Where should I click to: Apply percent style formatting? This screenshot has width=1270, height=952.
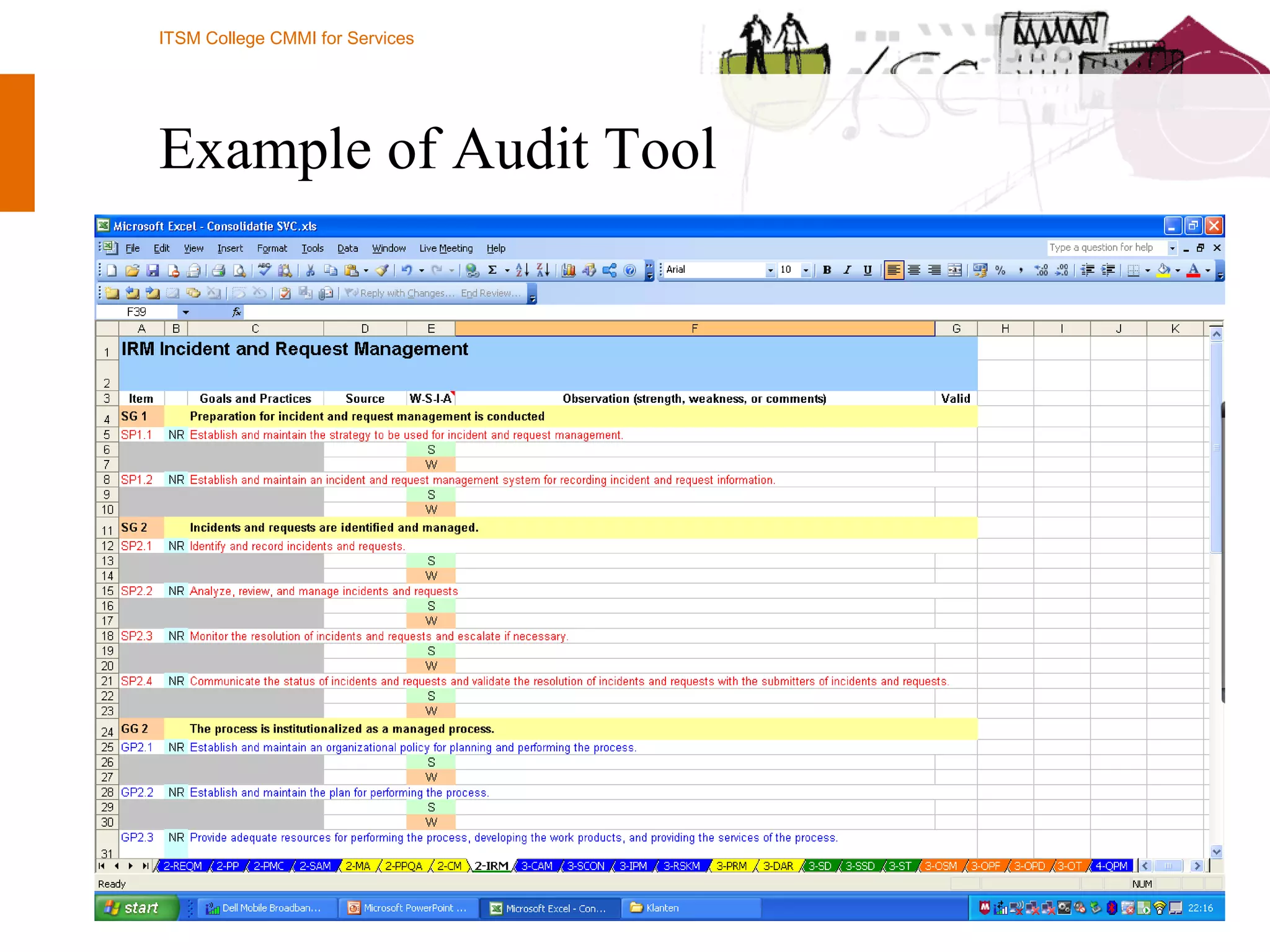coord(1000,270)
